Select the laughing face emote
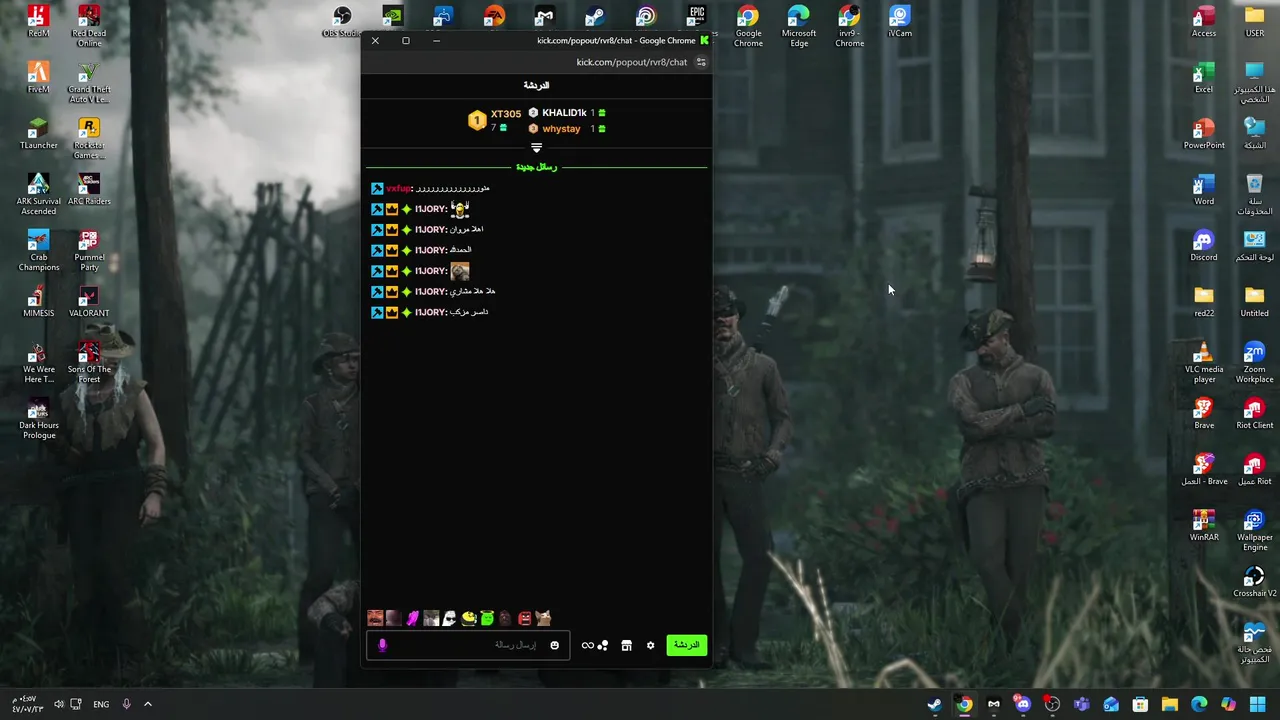The width and height of the screenshot is (1280, 720). point(375,618)
